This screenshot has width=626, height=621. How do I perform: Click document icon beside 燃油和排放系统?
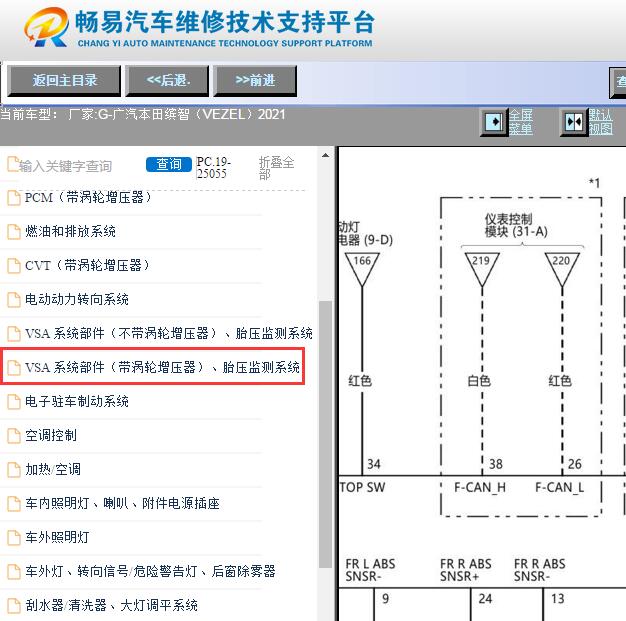point(14,232)
